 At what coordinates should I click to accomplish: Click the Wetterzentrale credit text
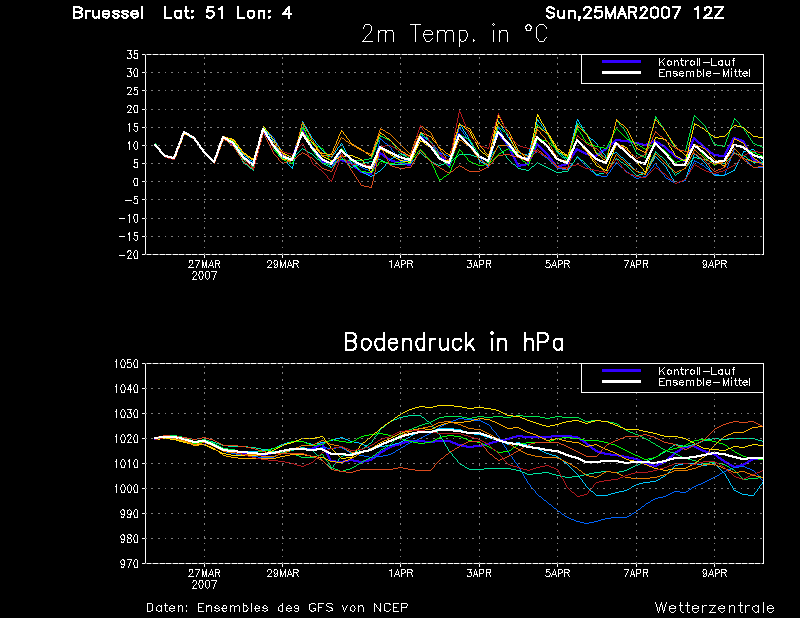coord(714,607)
